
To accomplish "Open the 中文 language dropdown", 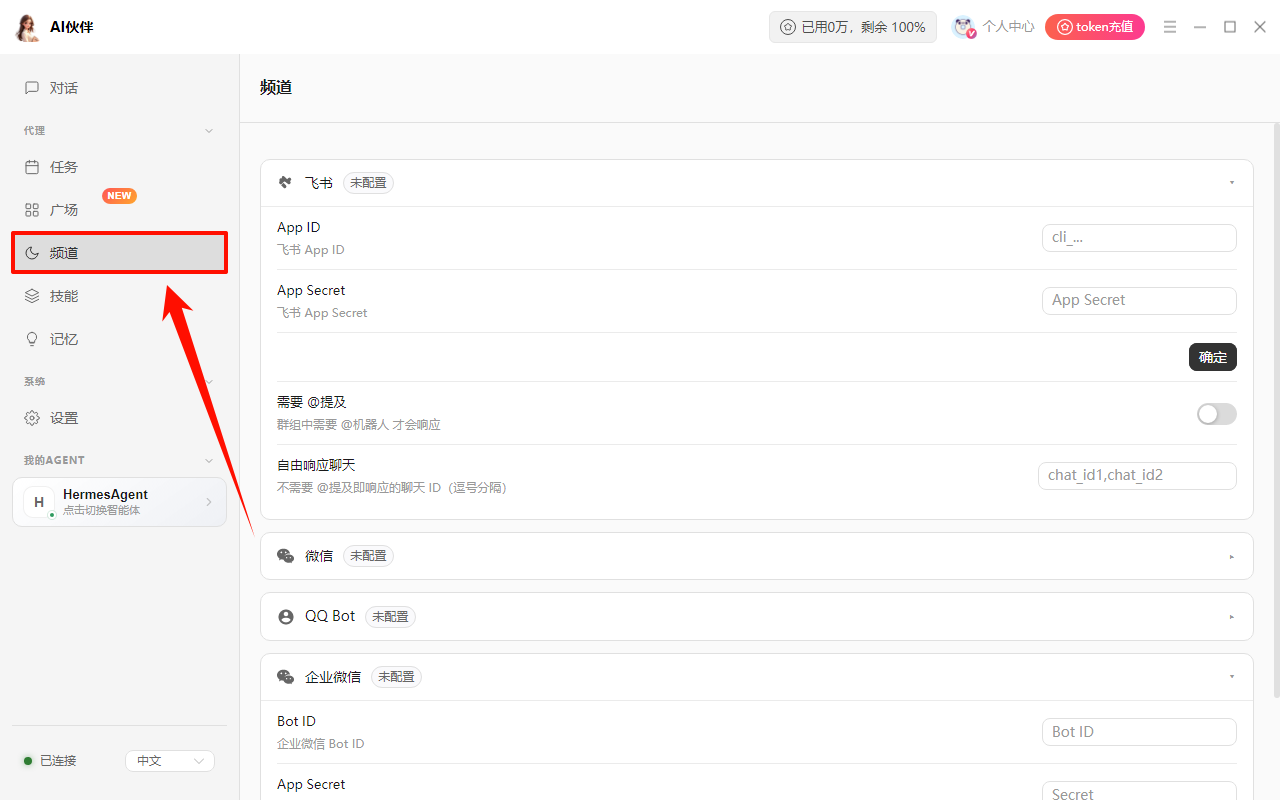I will (170, 761).
